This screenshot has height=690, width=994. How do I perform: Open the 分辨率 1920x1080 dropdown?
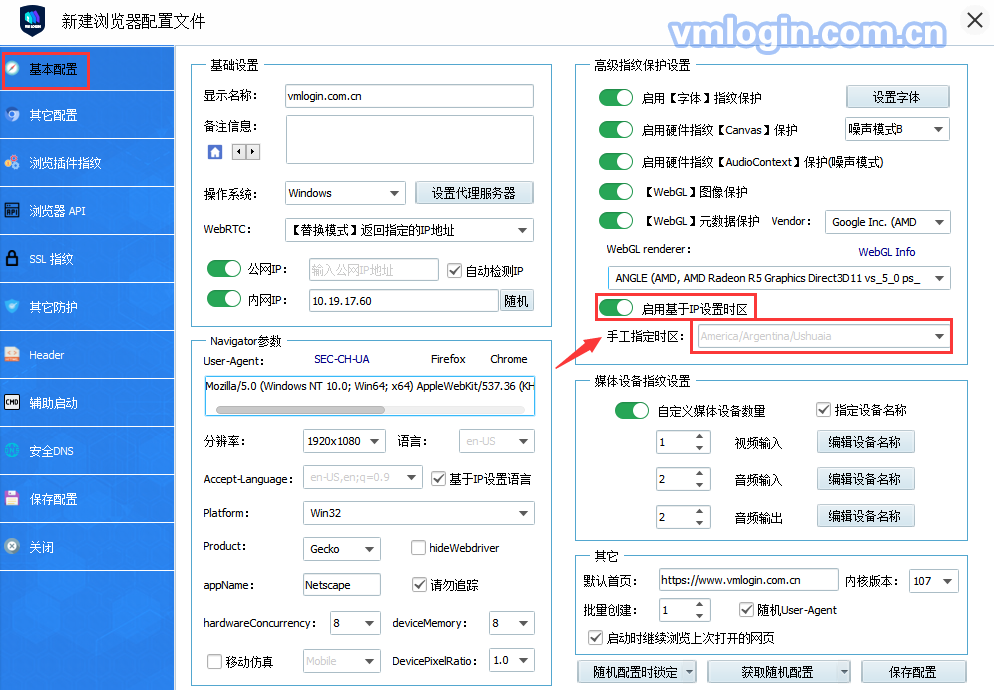344,441
